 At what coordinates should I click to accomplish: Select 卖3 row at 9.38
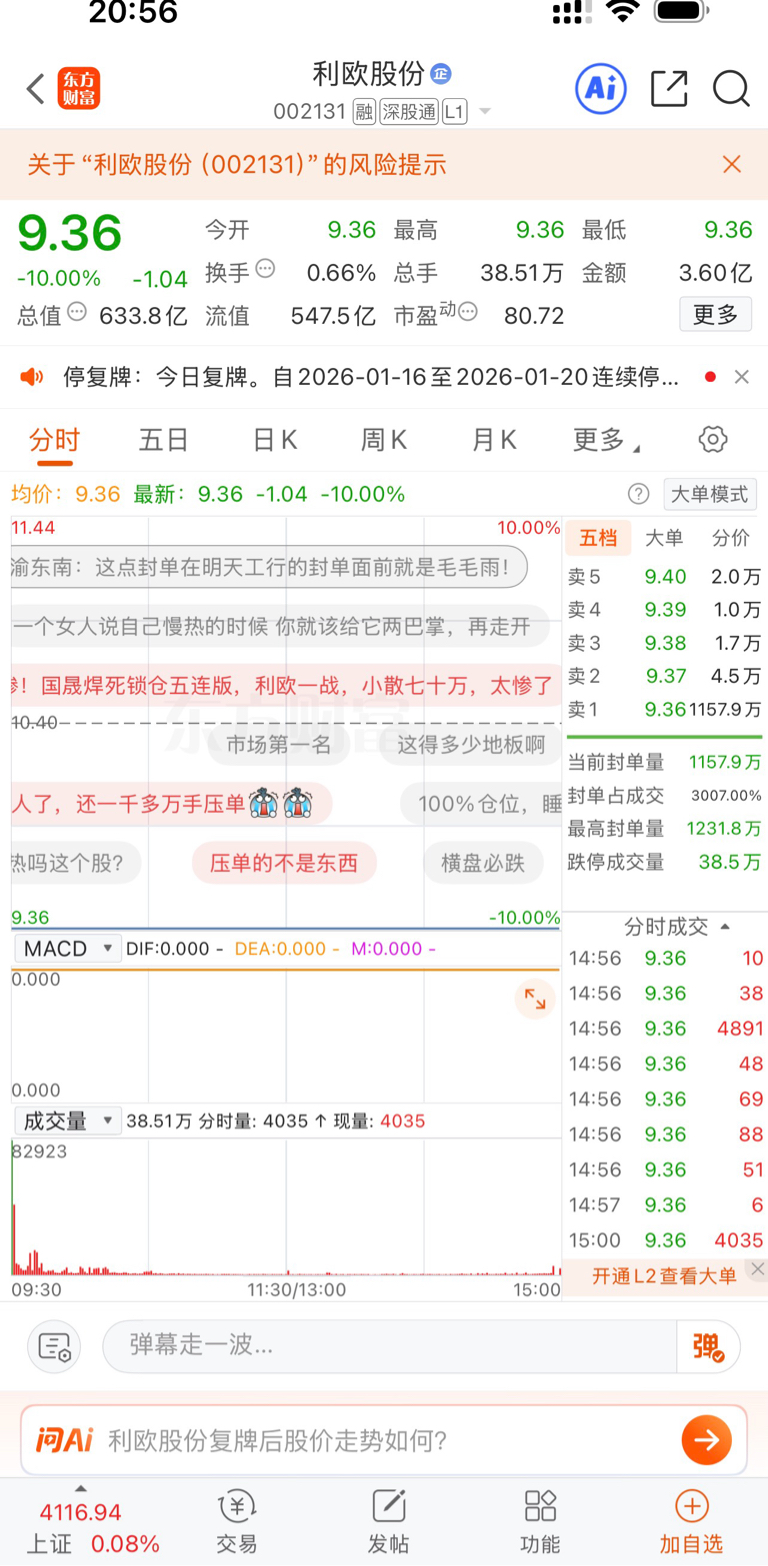[664, 643]
